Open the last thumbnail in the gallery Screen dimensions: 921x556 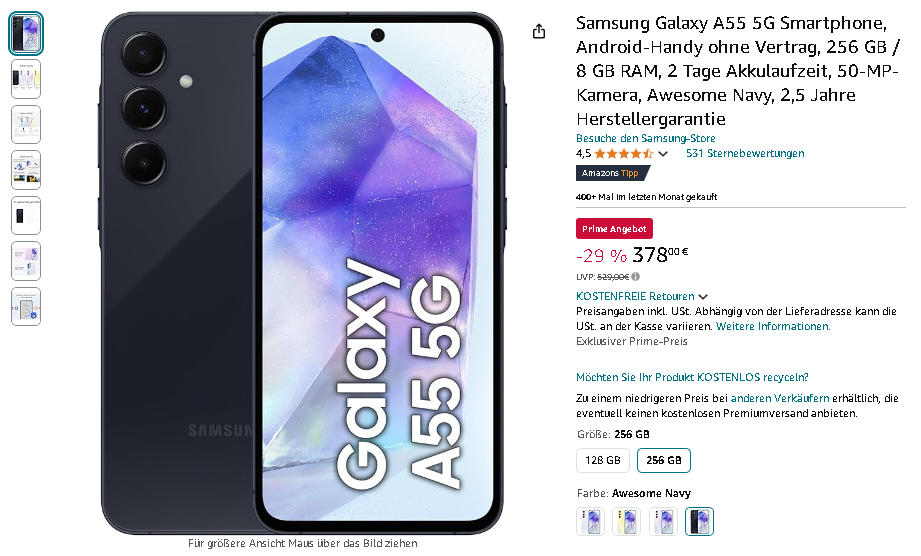point(26,306)
